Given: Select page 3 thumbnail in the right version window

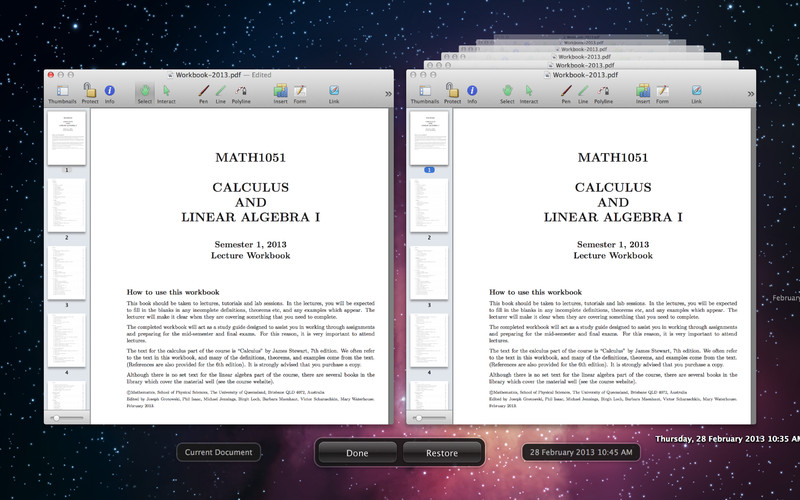Looking at the screenshot, I should (429, 272).
